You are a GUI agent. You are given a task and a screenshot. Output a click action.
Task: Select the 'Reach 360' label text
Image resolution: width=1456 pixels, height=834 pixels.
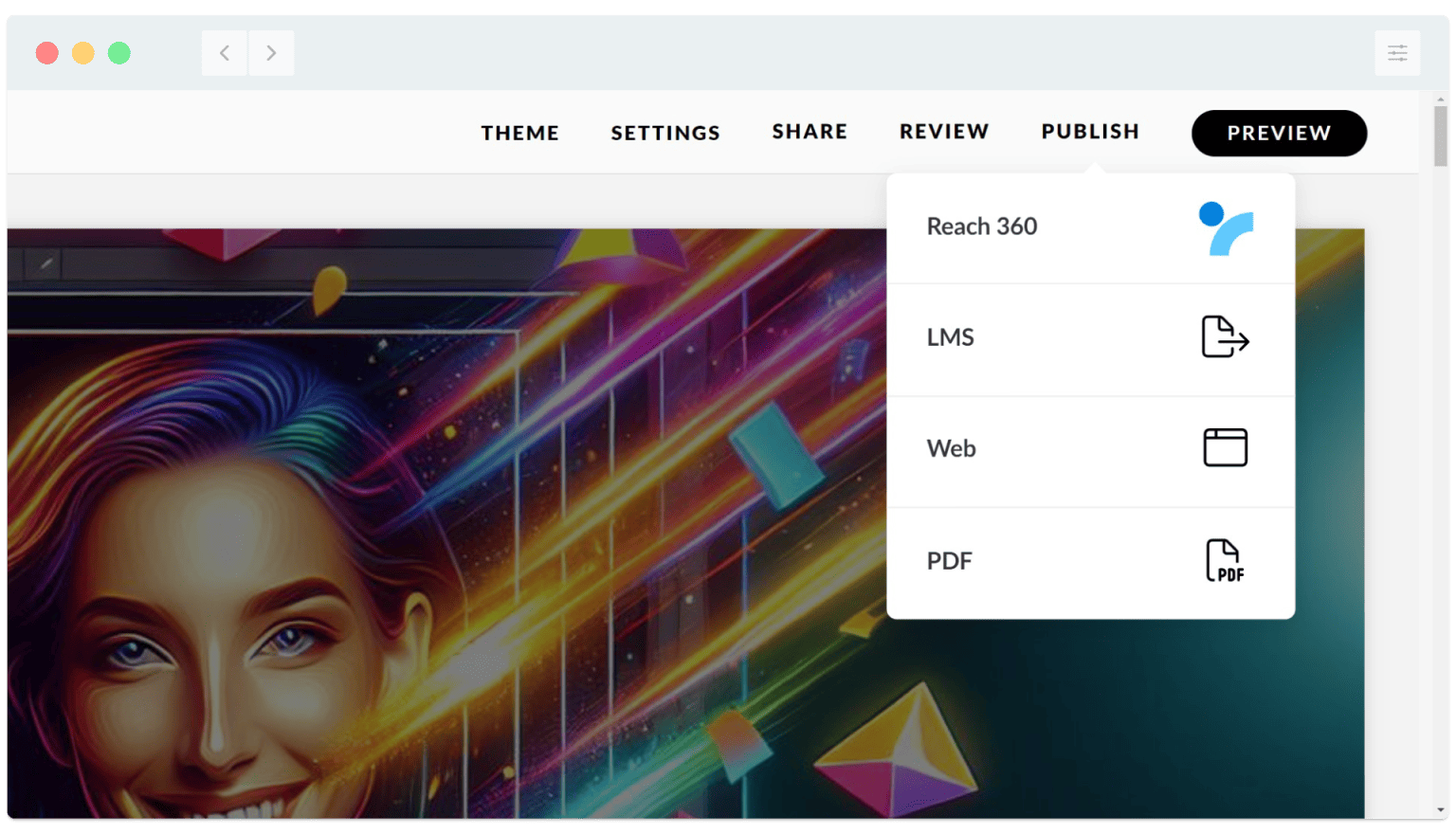(982, 227)
